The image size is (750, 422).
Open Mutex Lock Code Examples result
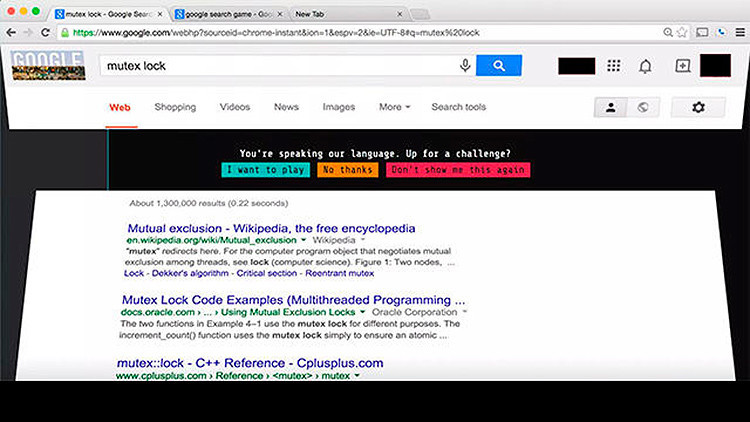[x=293, y=300]
